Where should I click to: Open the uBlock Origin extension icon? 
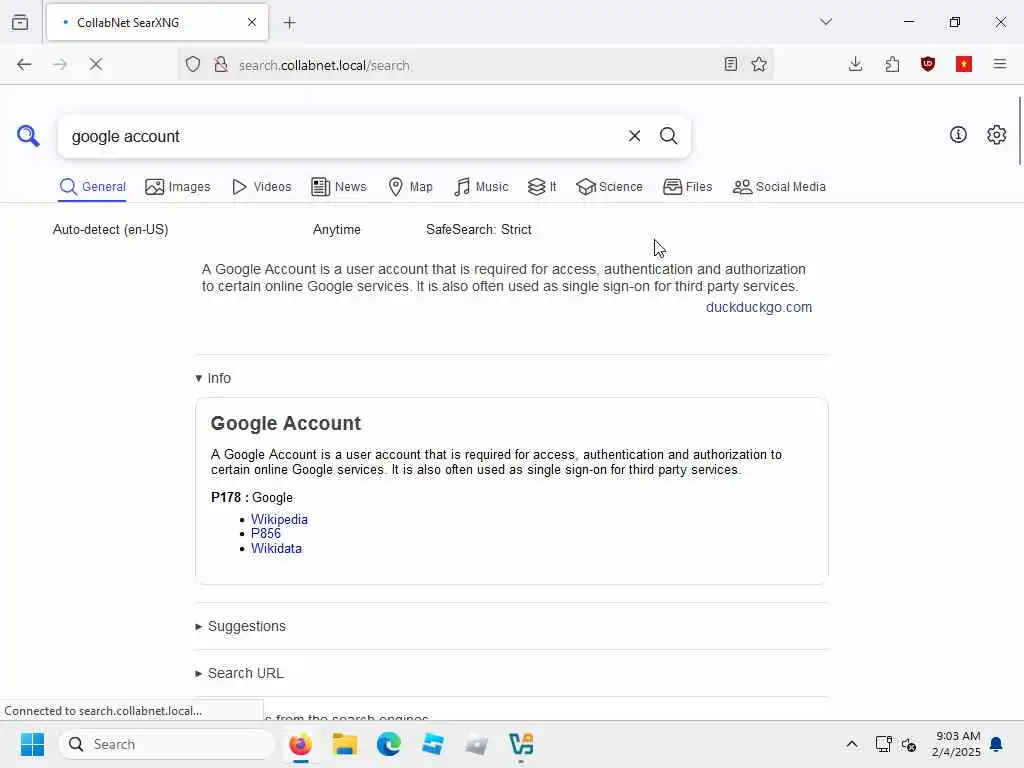tap(928, 64)
